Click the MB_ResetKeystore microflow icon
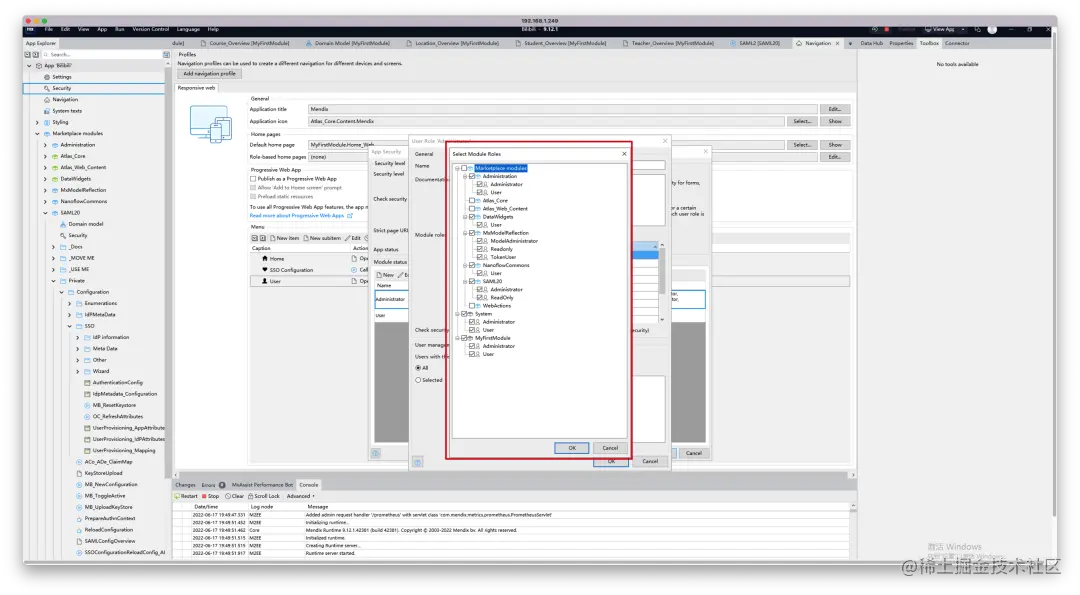 point(87,405)
